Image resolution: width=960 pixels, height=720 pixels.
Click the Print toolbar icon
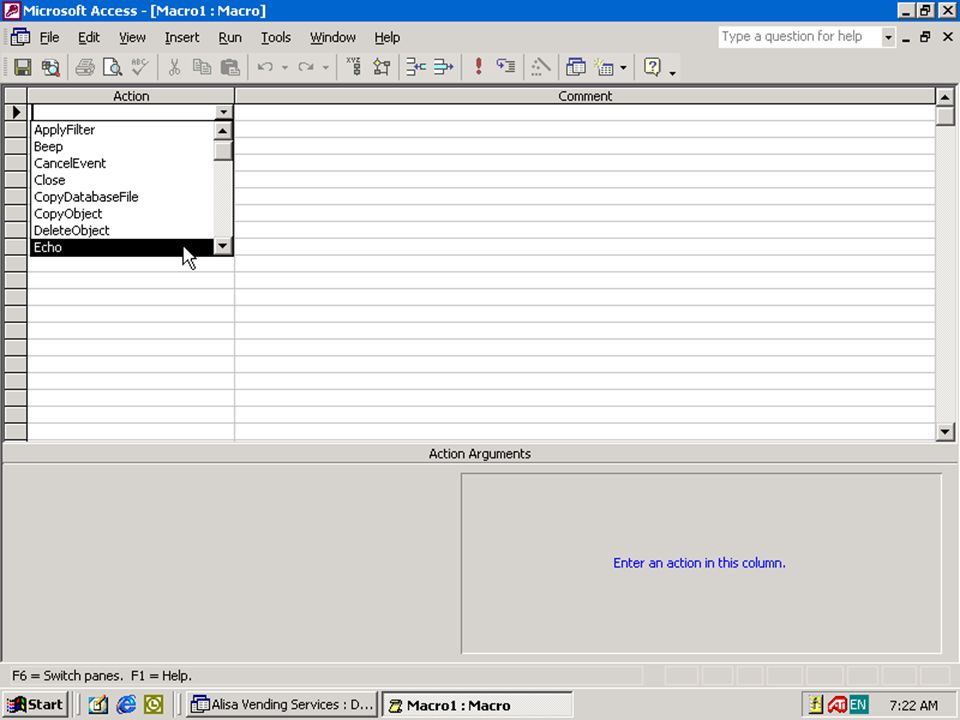click(85, 67)
